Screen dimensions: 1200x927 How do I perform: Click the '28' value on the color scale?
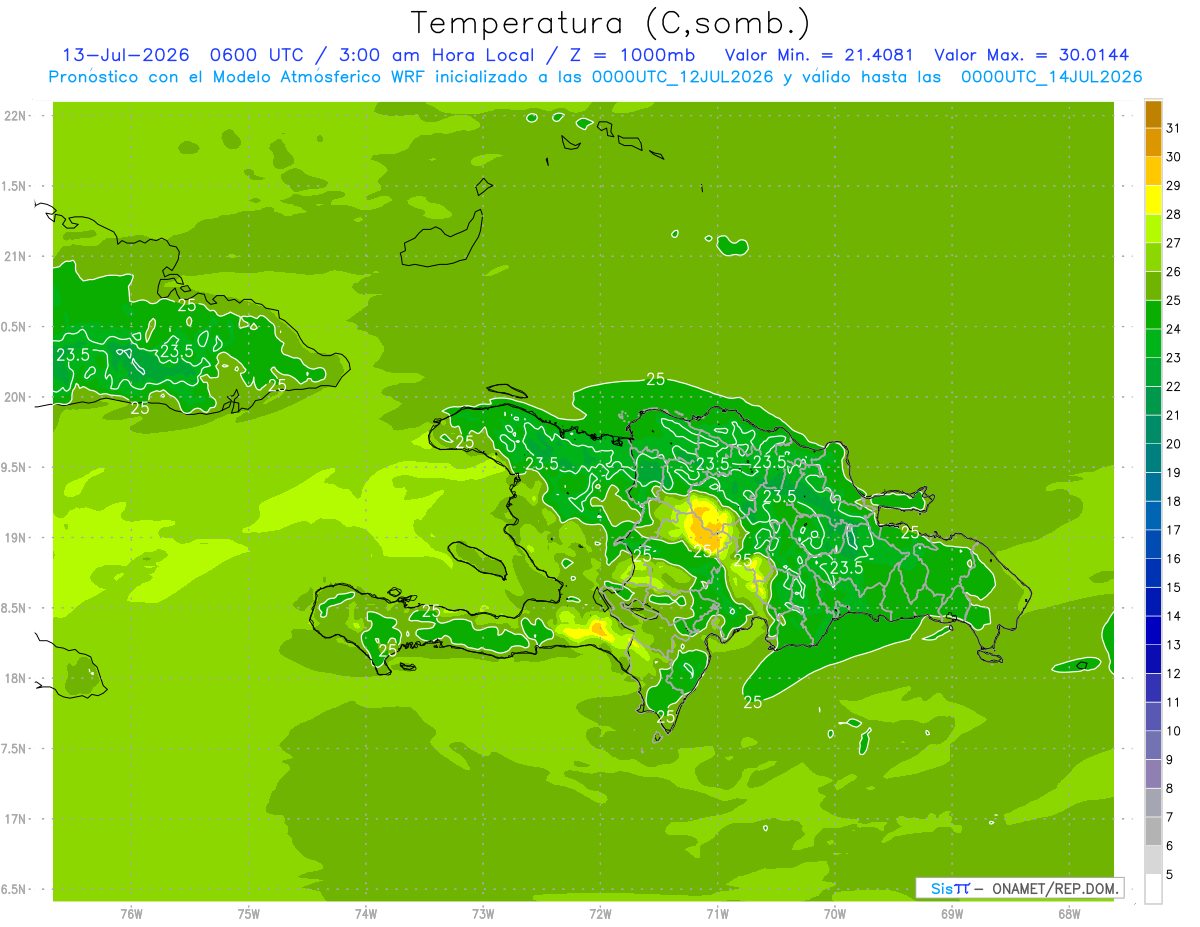tap(1174, 214)
